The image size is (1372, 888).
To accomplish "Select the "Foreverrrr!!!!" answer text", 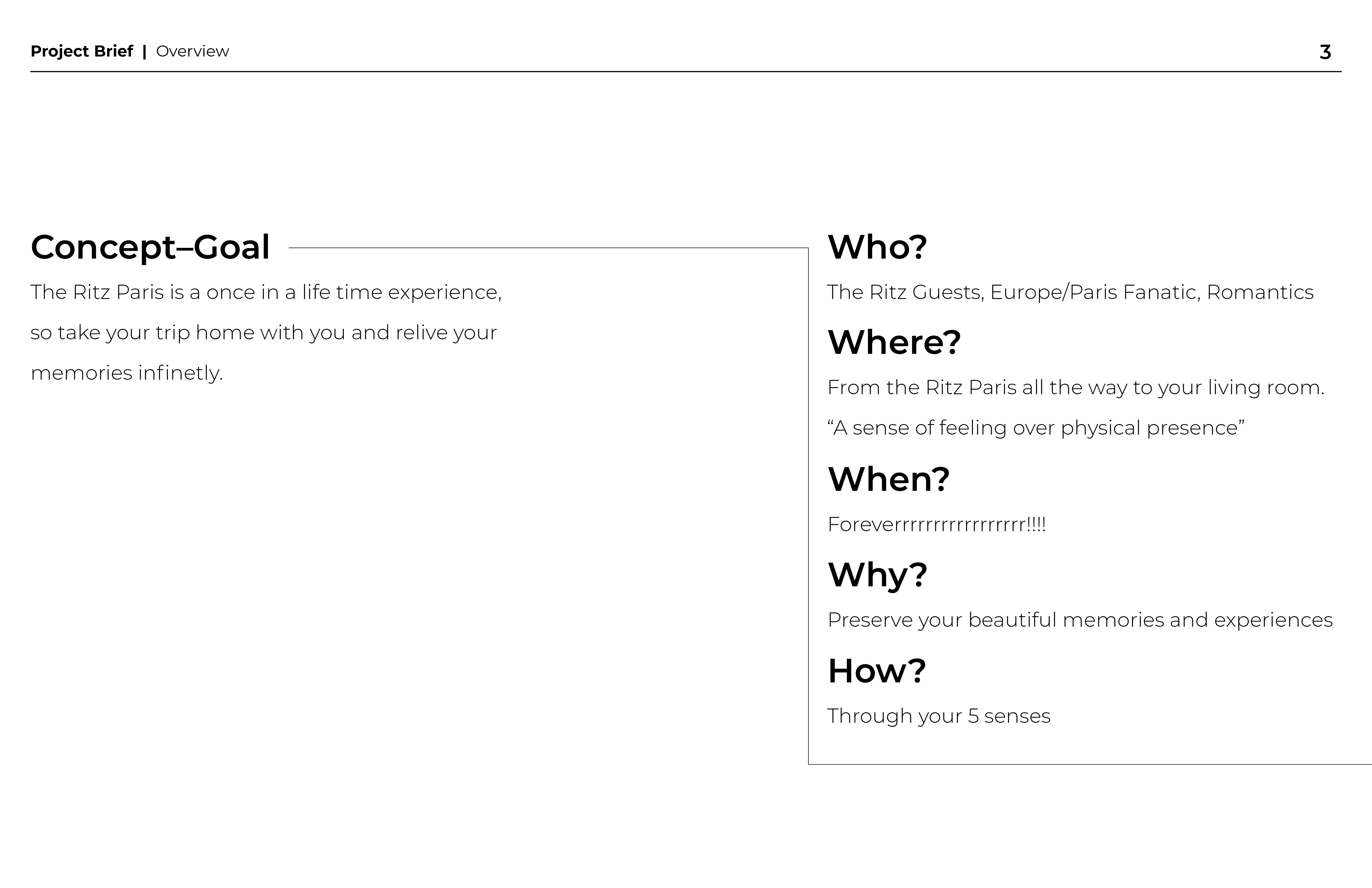I will coord(936,525).
